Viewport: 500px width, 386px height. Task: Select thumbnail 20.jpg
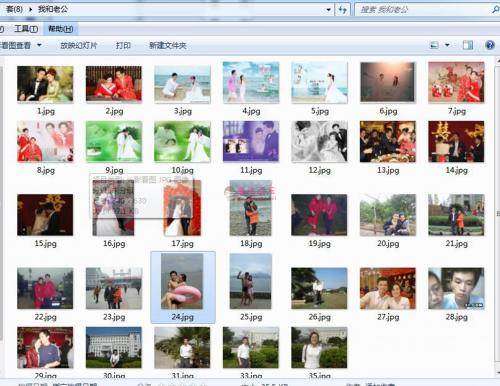tap(388, 215)
